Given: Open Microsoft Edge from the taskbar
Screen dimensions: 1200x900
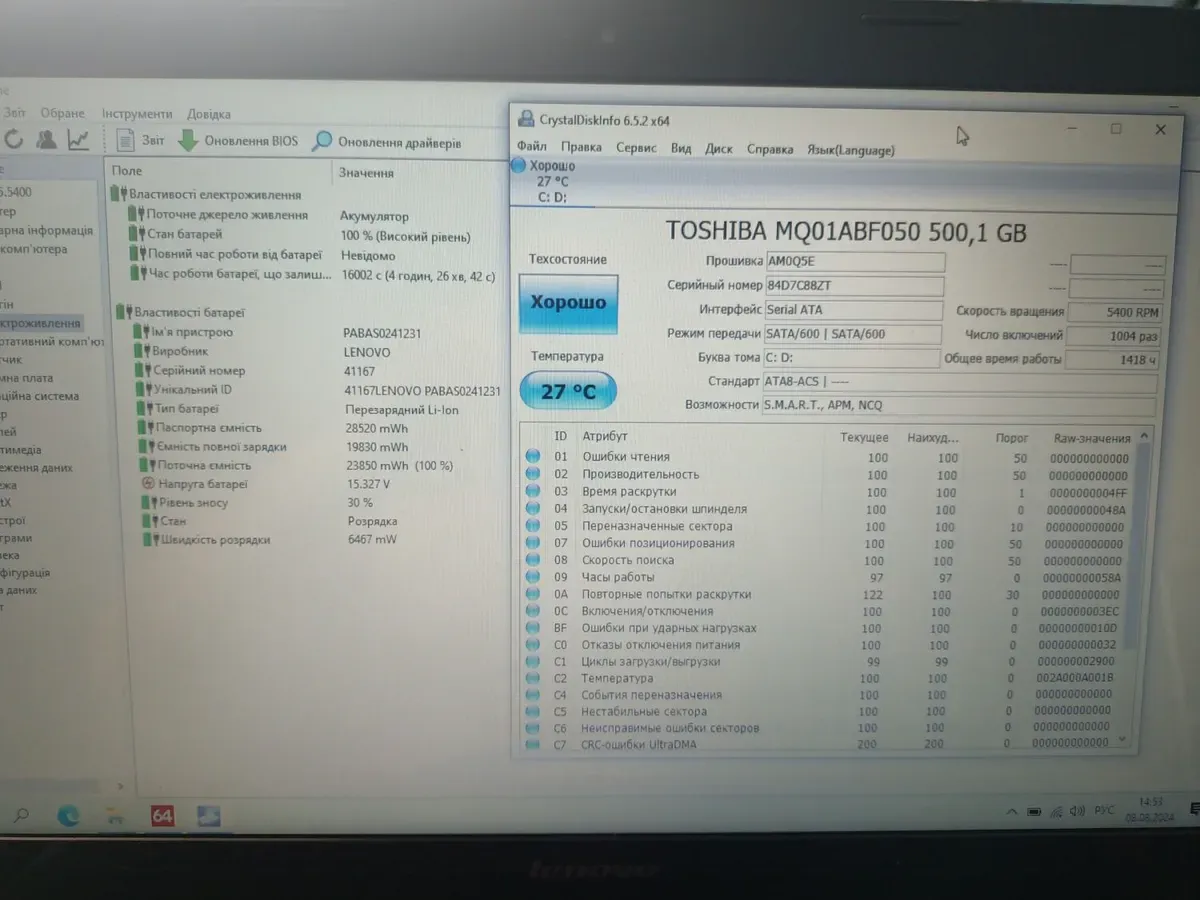Looking at the screenshot, I should [x=68, y=815].
